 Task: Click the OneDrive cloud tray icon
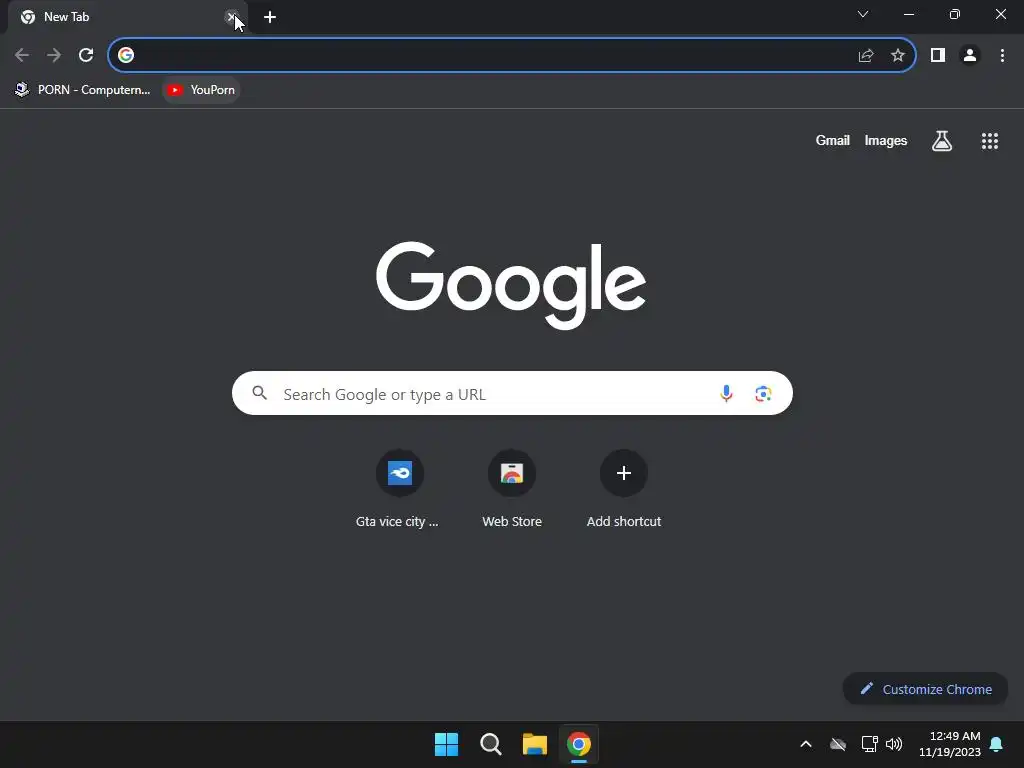pos(838,744)
